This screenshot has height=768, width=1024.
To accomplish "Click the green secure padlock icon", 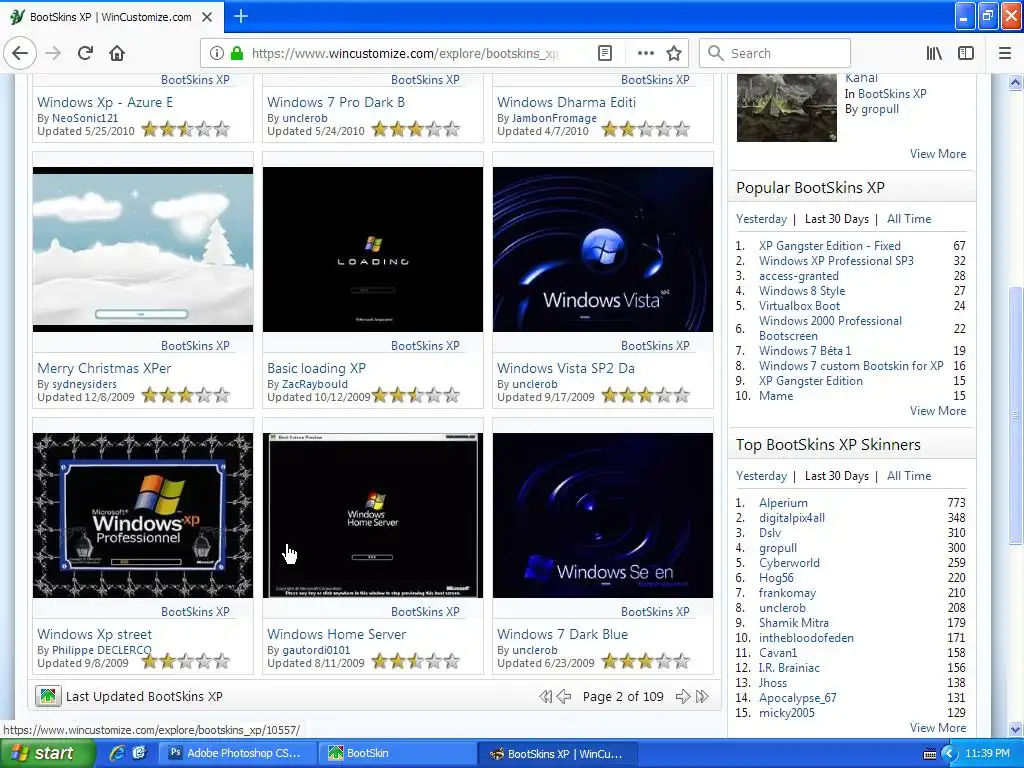I will point(237,53).
